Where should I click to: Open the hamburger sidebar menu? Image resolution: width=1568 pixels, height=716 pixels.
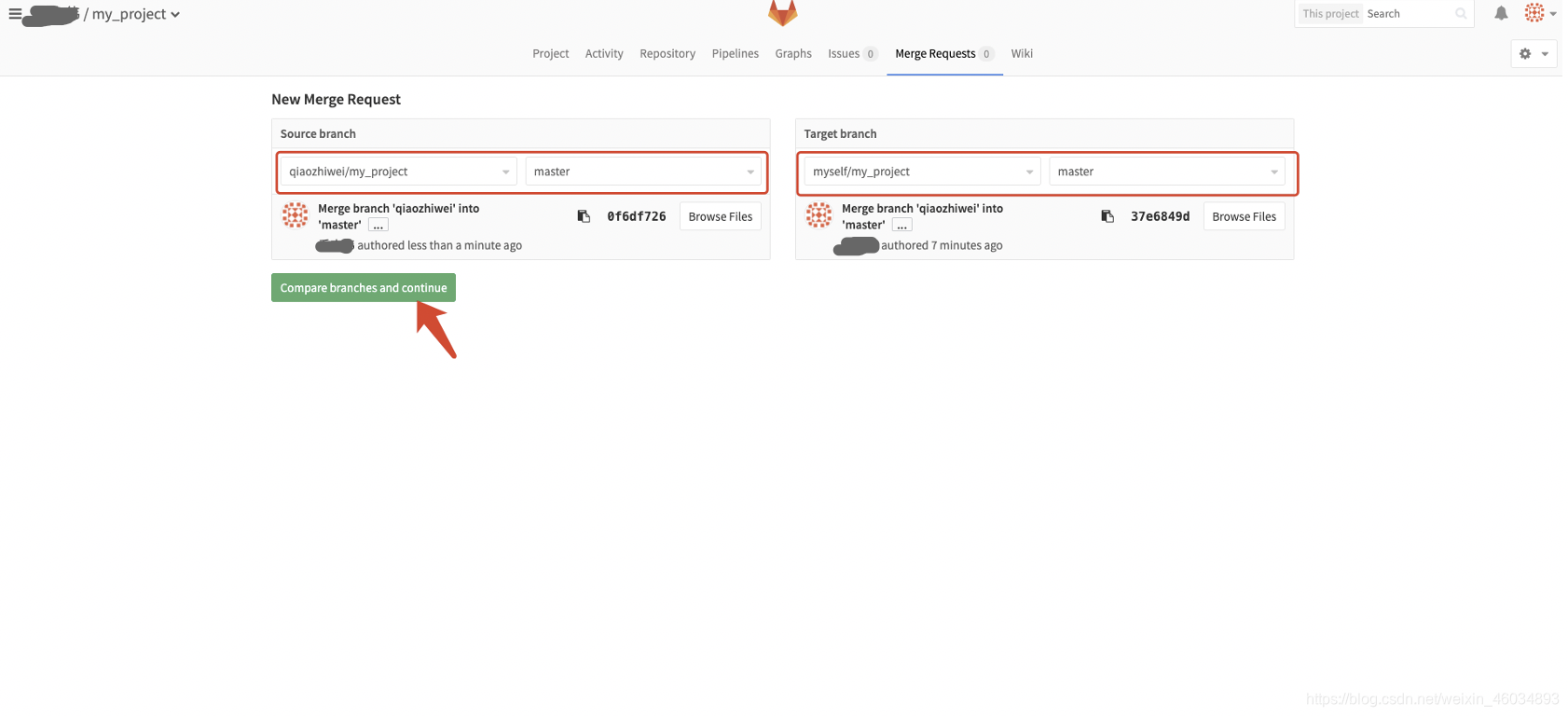point(15,14)
